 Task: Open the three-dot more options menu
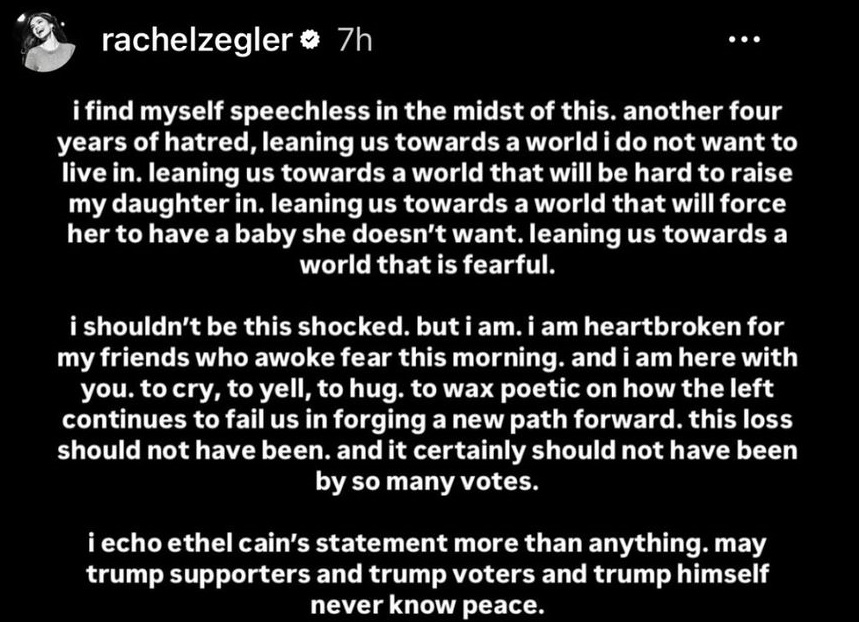(x=744, y=39)
